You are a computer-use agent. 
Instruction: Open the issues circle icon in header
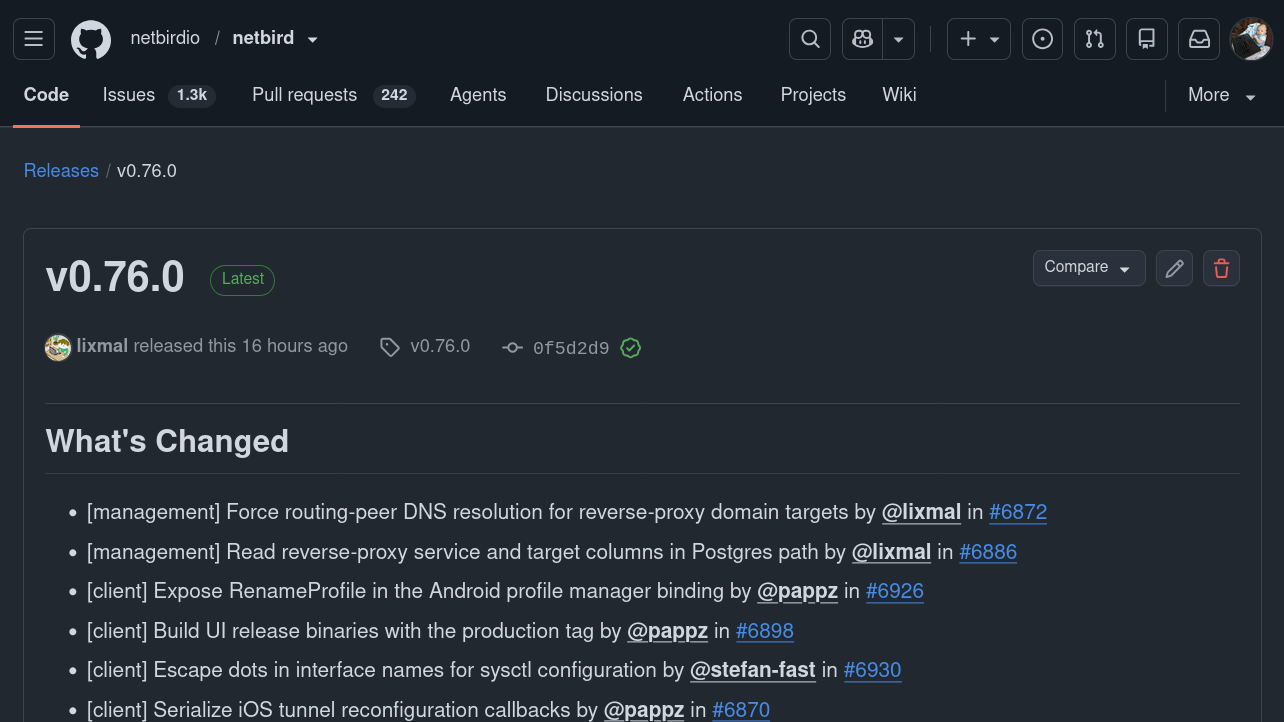click(x=1042, y=39)
